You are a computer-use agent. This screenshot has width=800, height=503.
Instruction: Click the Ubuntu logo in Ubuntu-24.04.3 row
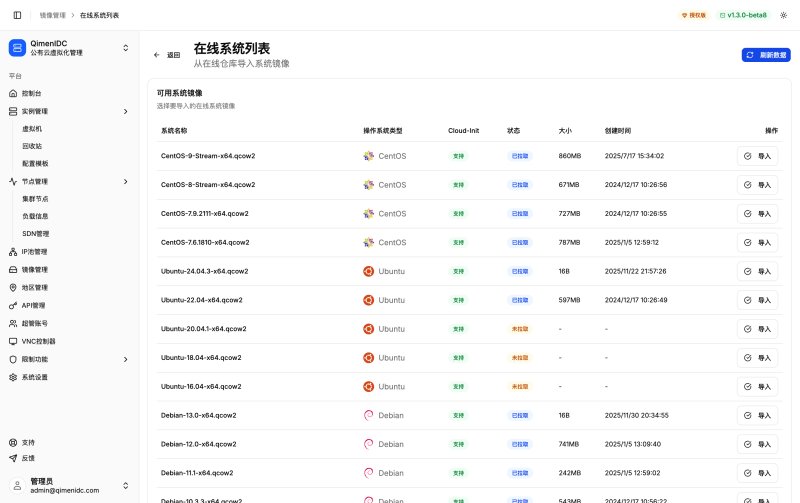tap(368, 271)
